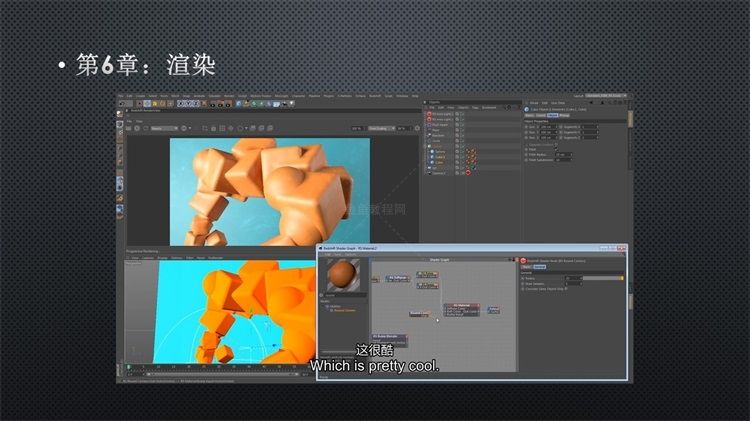Click the coordinate system icon
The width and height of the screenshot is (750, 421).
pos(204,104)
